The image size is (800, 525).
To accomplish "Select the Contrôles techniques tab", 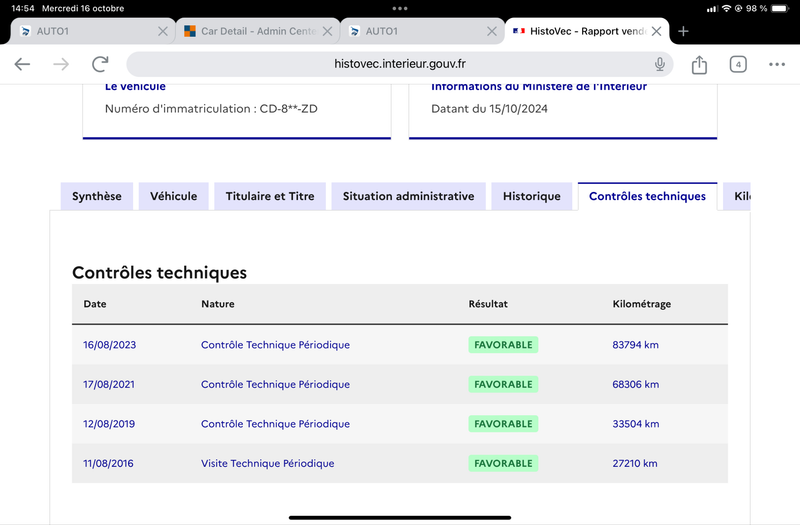I will click(x=647, y=196).
